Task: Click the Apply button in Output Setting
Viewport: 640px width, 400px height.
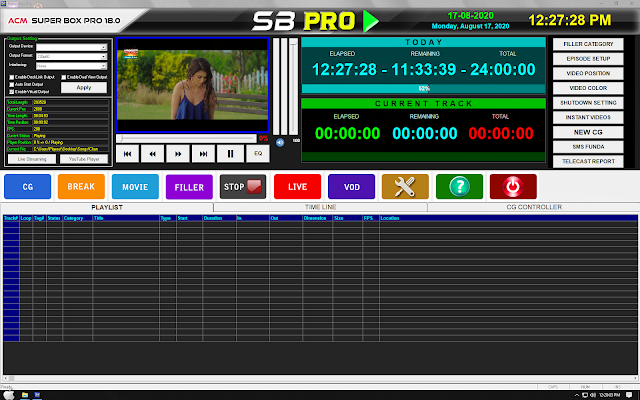Action: click(x=84, y=87)
